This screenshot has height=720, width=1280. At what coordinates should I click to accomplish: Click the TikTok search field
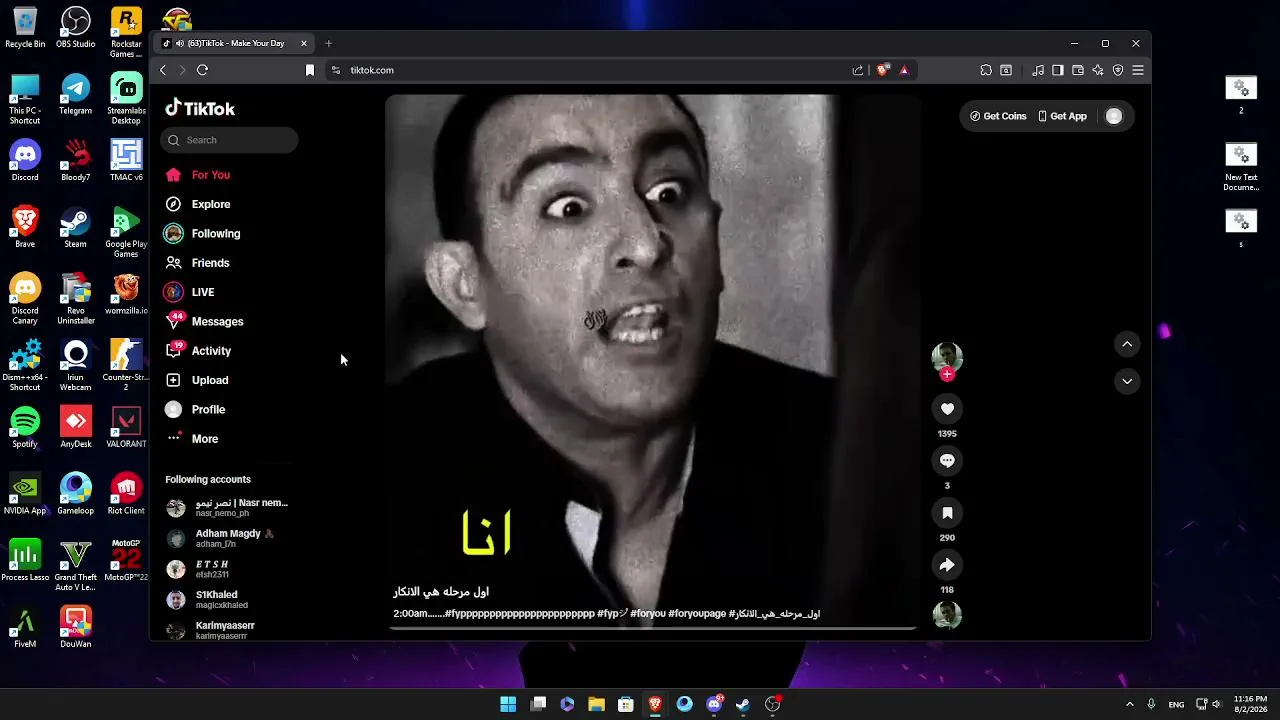click(x=229, y=140)
